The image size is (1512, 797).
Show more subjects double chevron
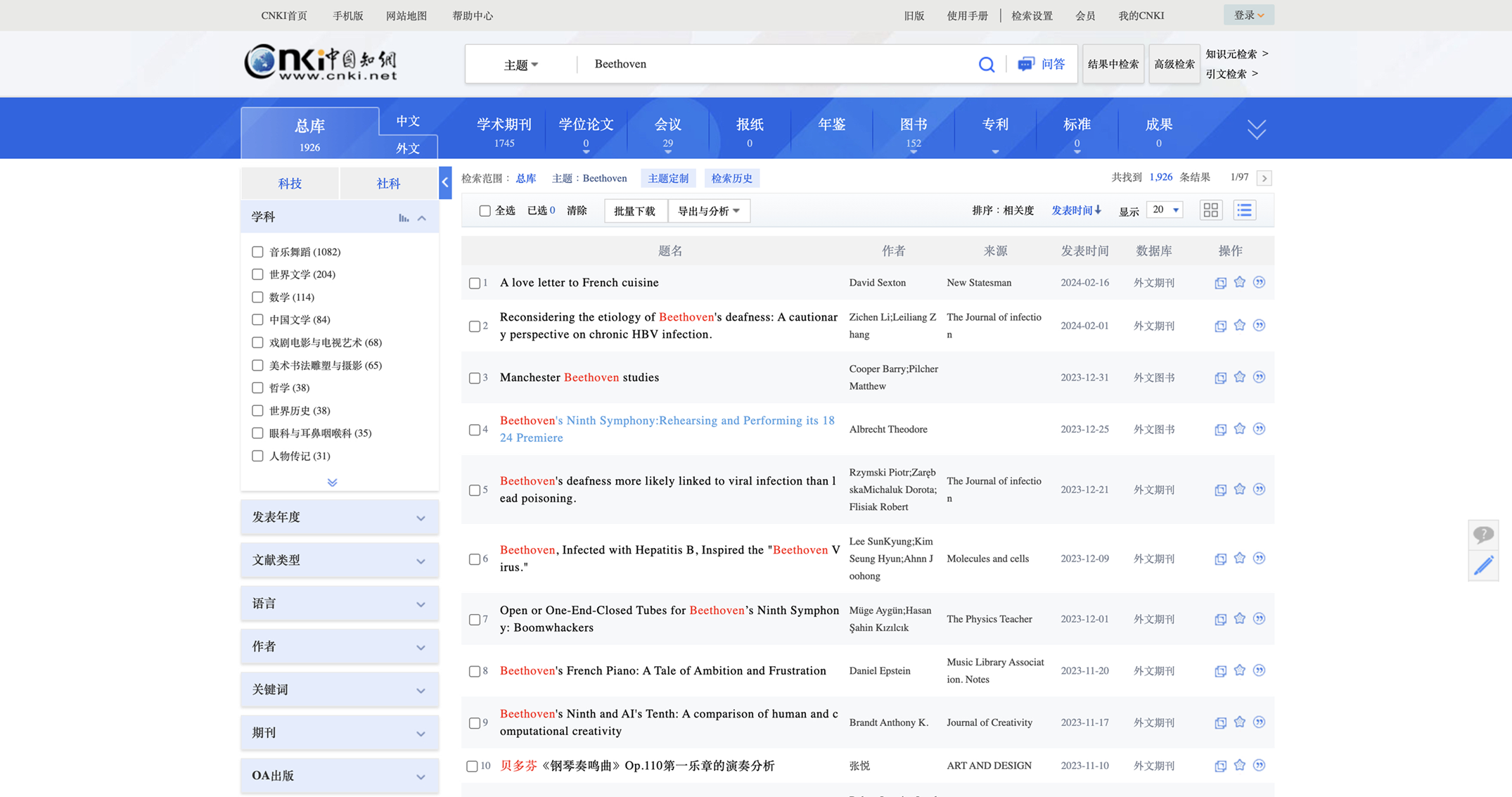point(333,482)
